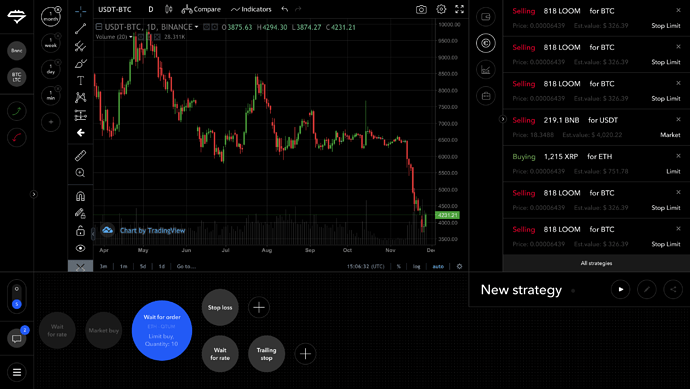Toggle stay in drawing mode pencil-lock
Viewport: 690px width, 389px height.
81,213
